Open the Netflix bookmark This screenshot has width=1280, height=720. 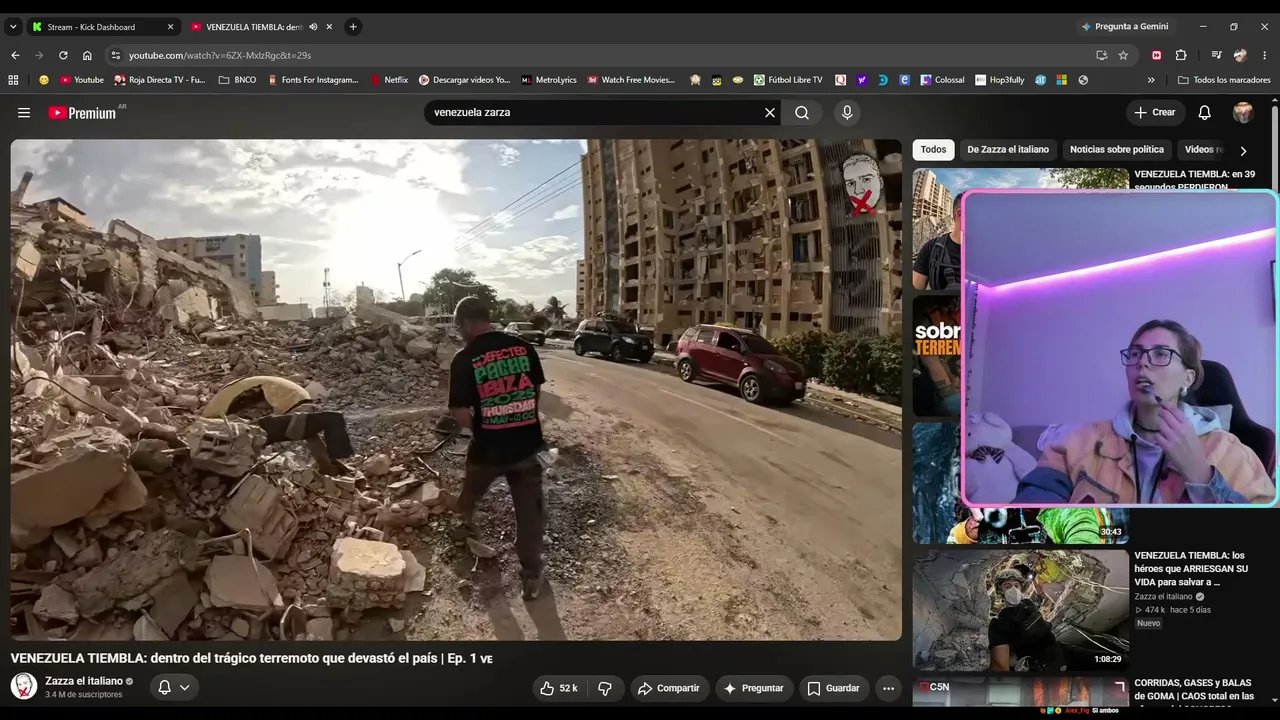click(x=390, y=80)
